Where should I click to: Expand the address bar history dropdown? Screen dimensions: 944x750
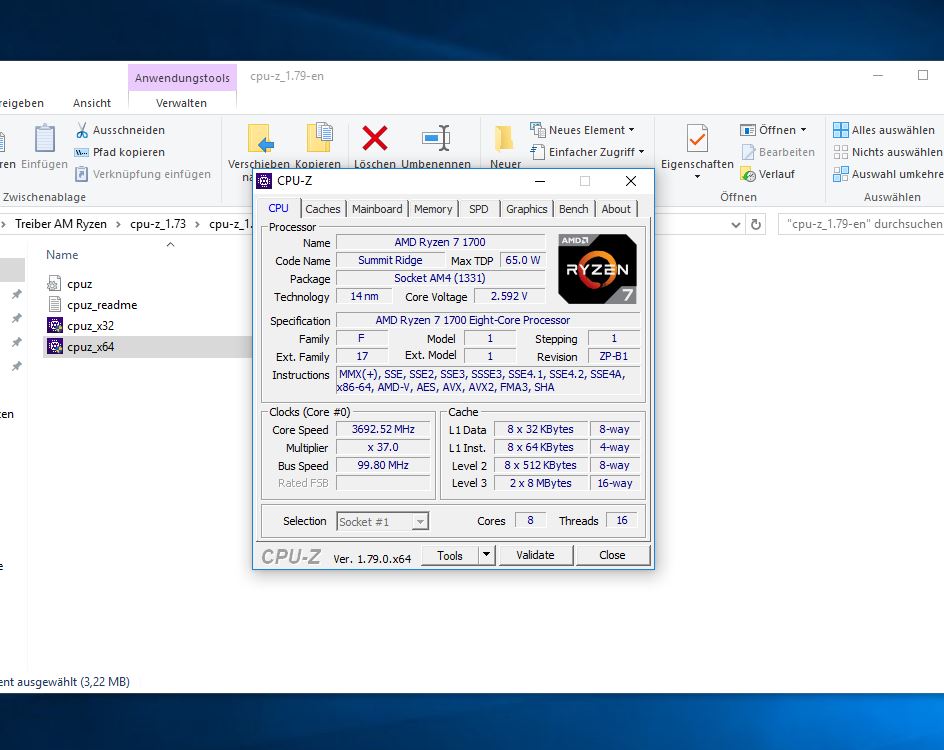pyautogui.click(x=736, y=225)
